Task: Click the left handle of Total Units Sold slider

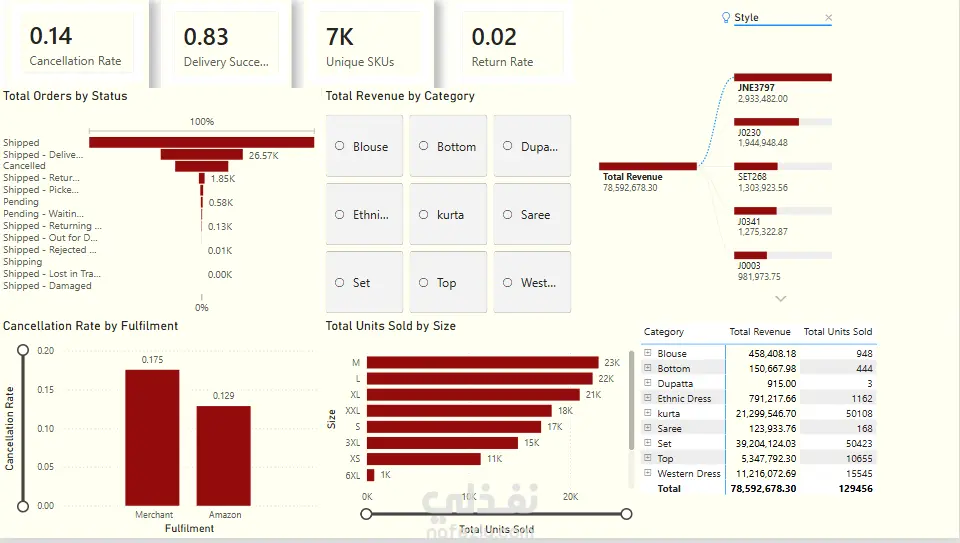Action: pos(366,514)
